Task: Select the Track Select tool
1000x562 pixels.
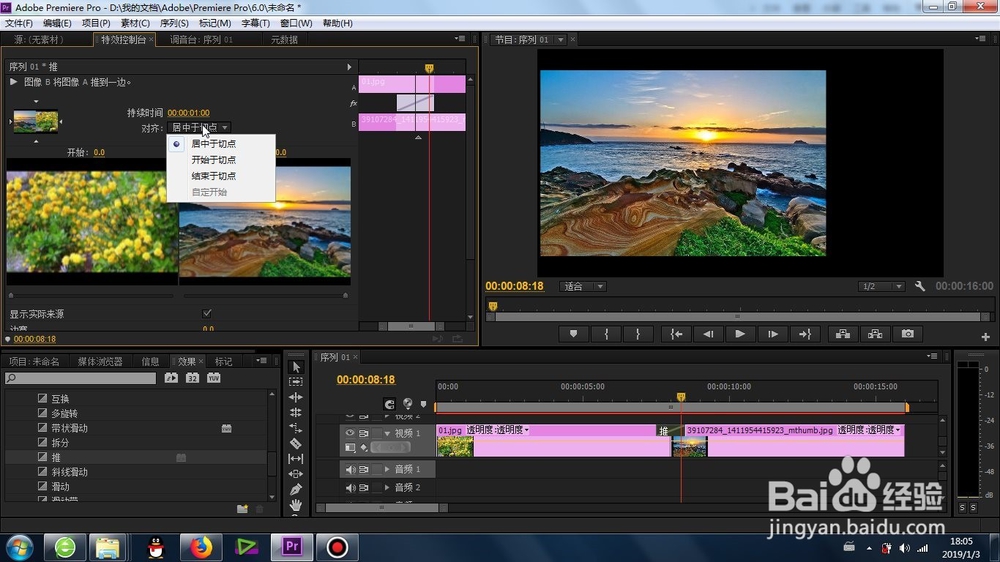Action: coord(296,381)
